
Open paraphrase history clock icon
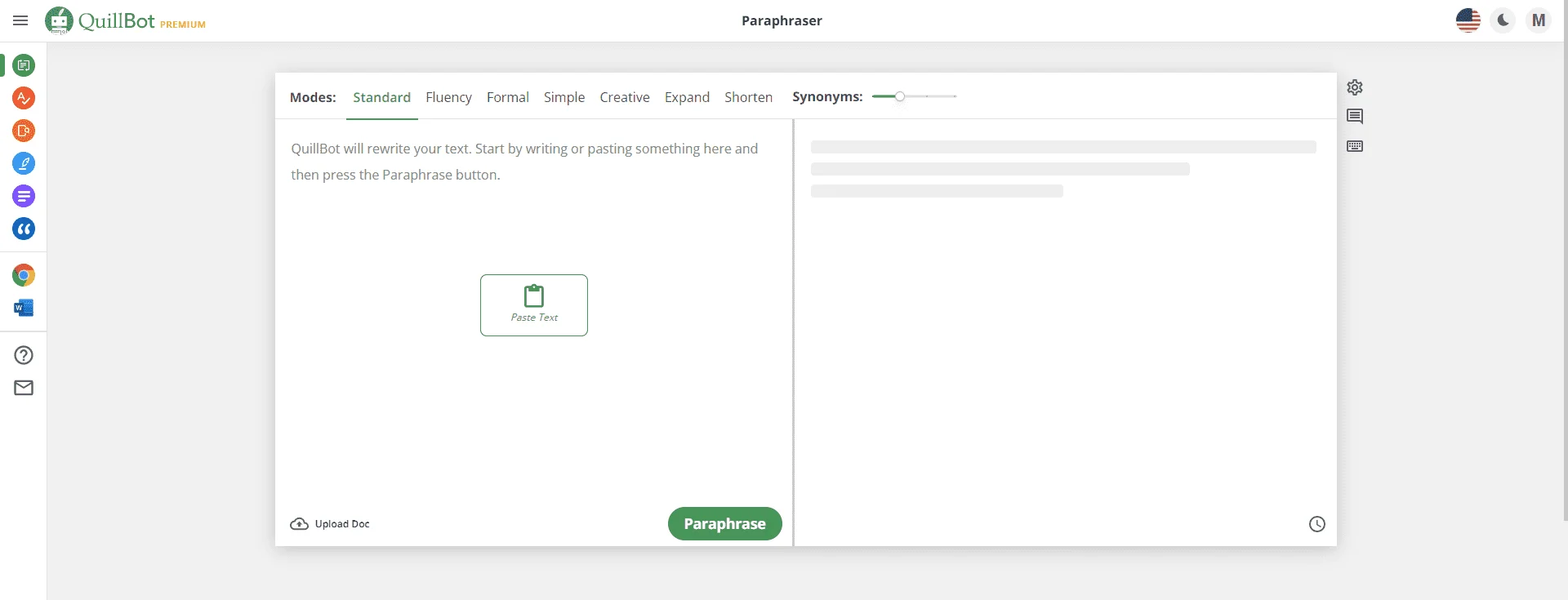pyautogui.click(x=1317, y=524)
